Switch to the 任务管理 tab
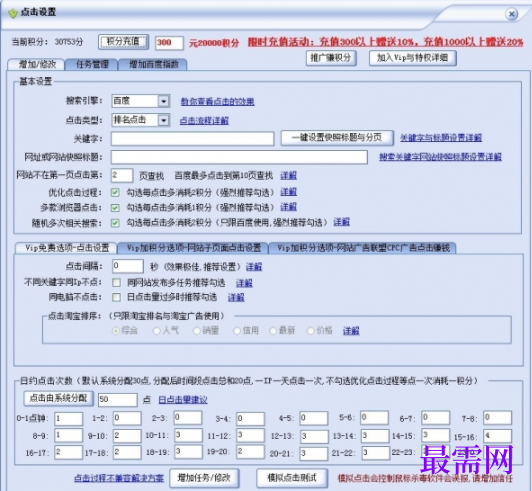 click(92, 64)
